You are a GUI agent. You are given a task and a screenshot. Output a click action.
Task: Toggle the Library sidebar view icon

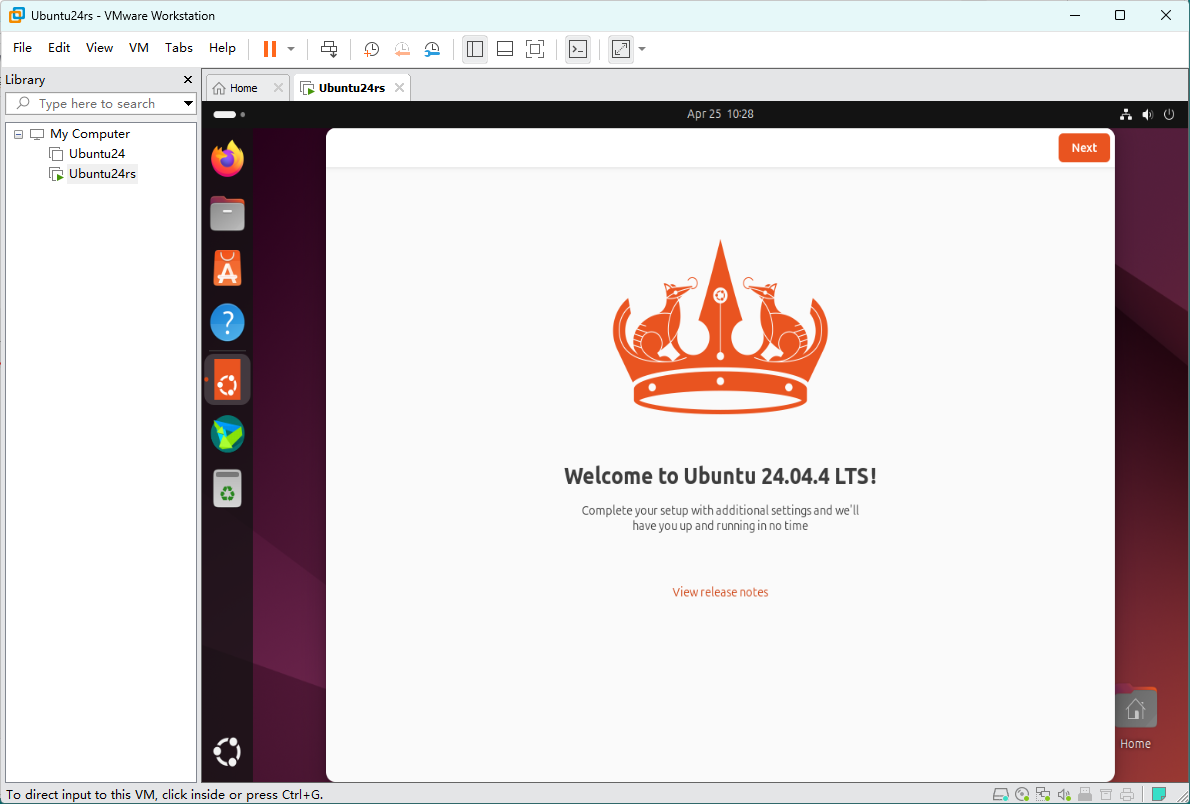pyautogui.click(x=475, y=49)
